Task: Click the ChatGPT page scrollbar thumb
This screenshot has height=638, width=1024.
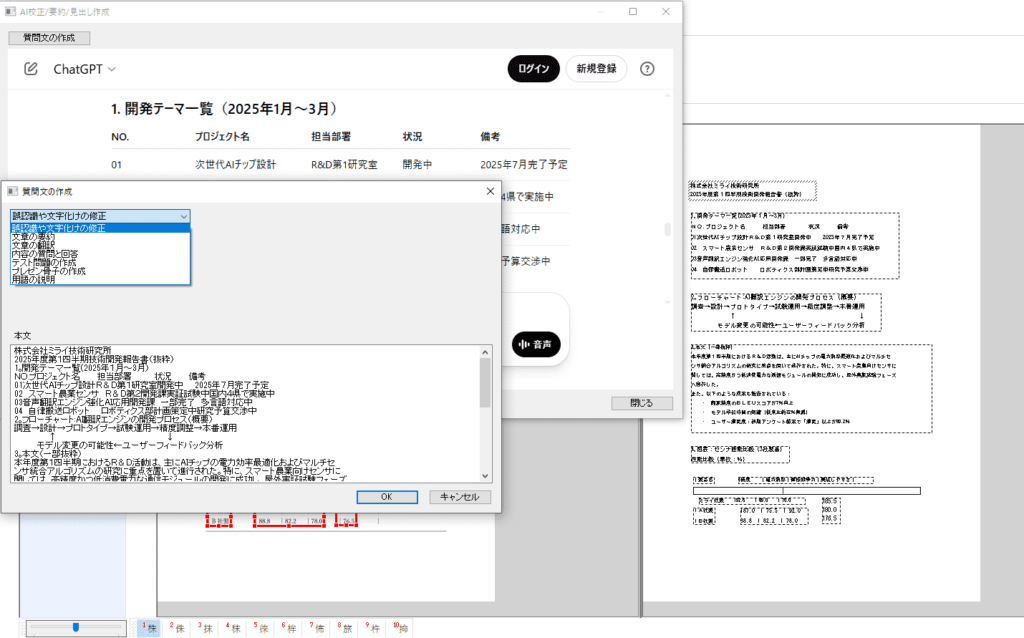Action: [x=667, y=230]
